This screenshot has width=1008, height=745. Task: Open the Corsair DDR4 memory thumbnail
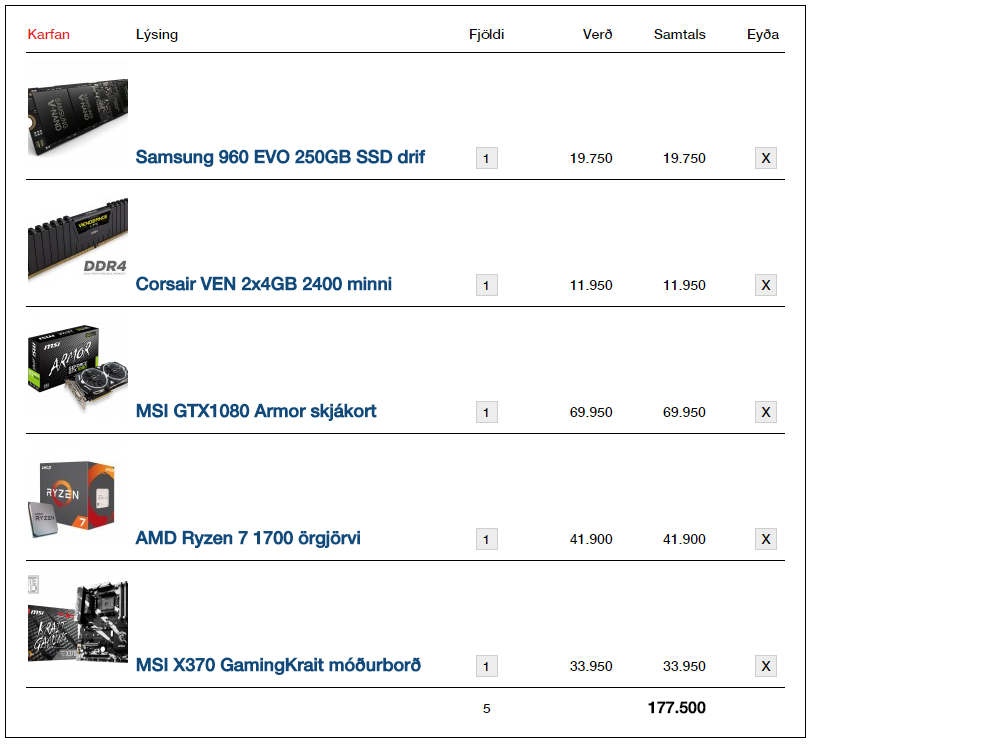click(x=78, y=240)
